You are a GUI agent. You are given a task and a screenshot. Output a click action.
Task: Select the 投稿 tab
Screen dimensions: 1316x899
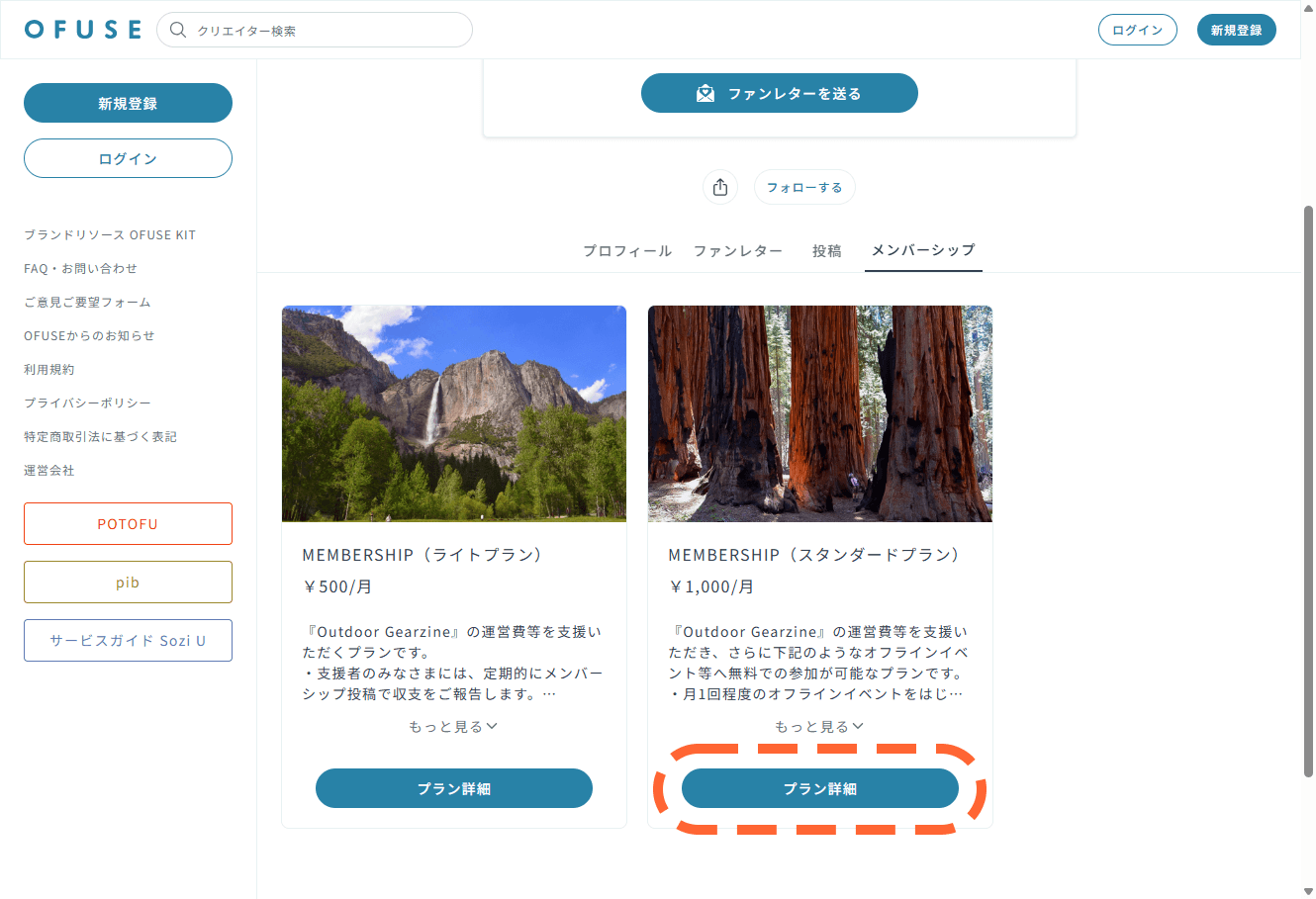tap(827, 251)
